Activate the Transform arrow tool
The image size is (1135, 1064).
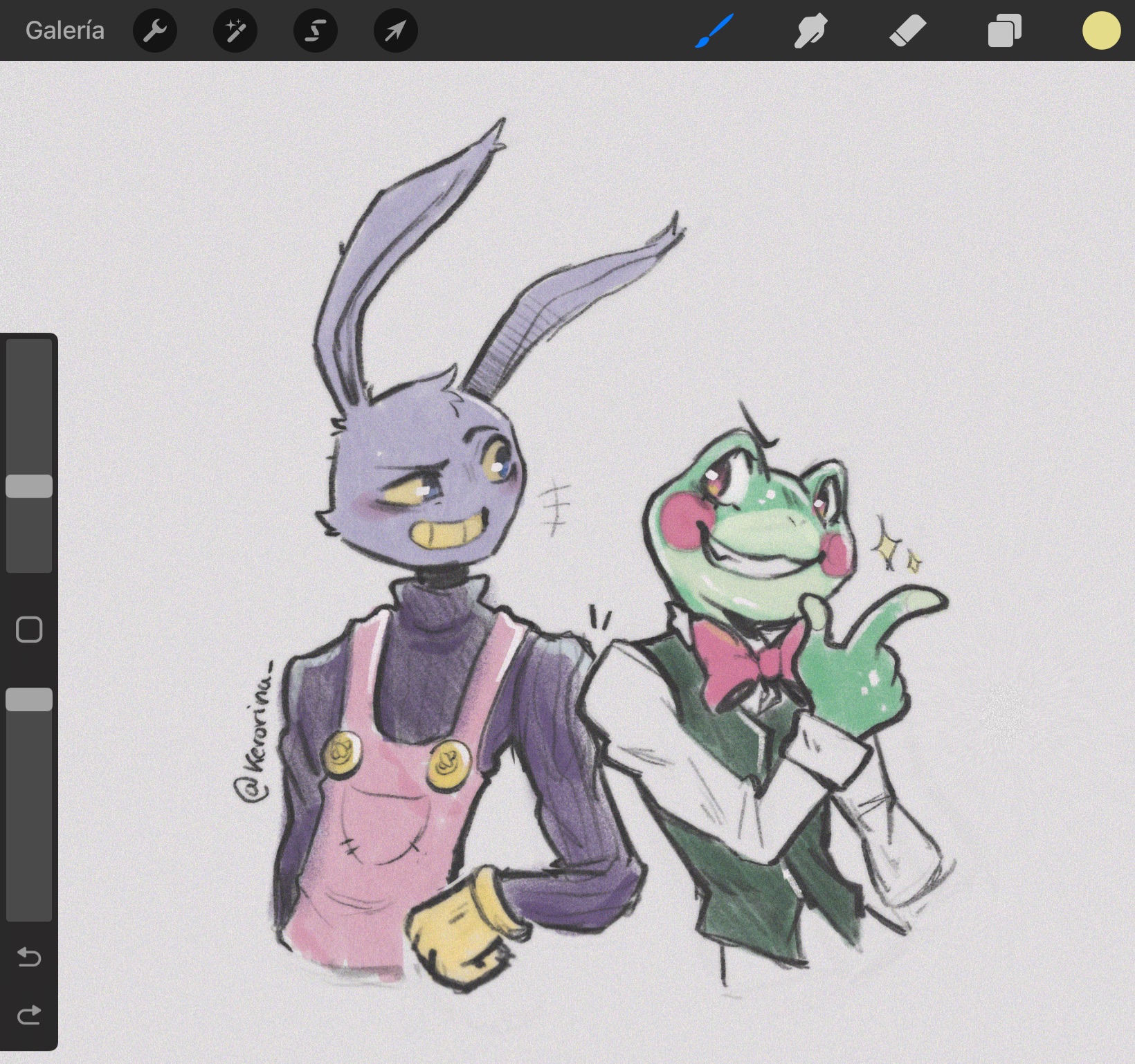pos(395,30)
